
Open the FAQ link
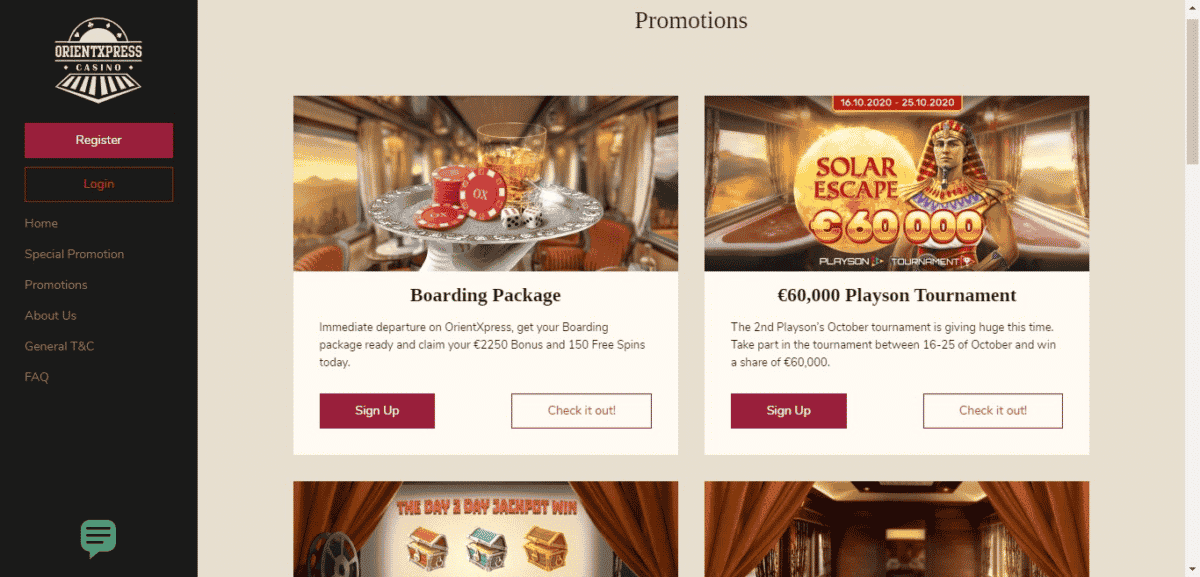pos(37,377)
